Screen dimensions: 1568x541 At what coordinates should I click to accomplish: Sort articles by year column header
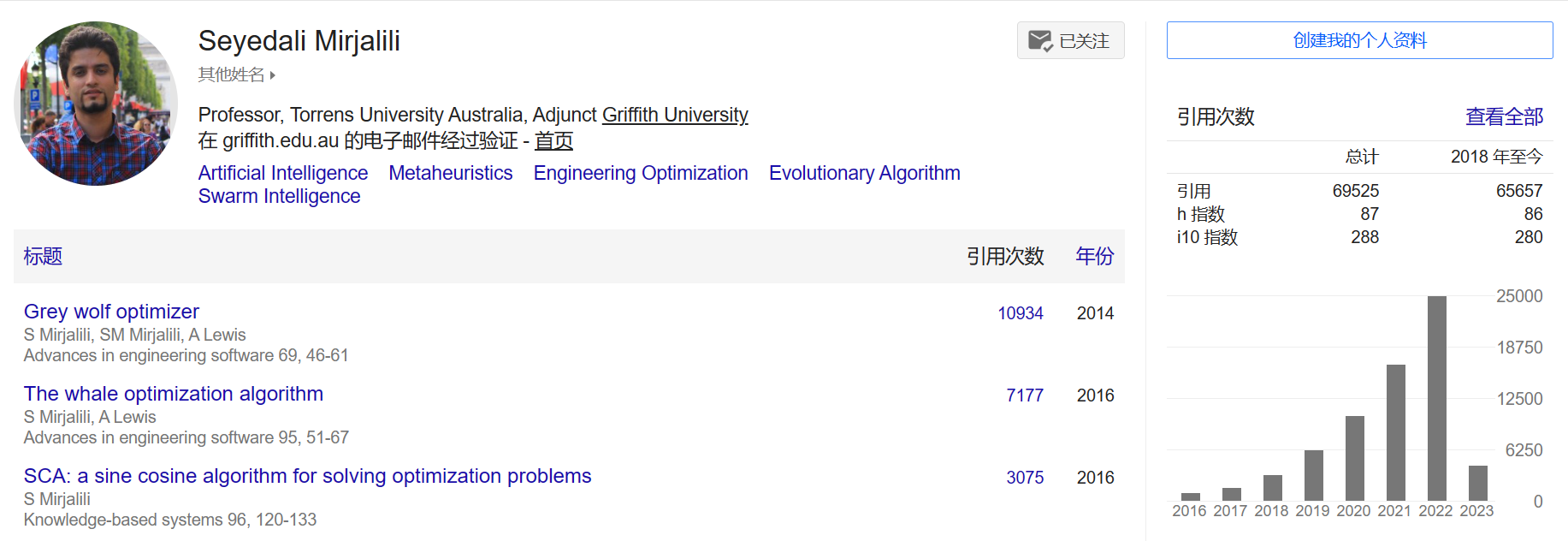click(1094, 256)
